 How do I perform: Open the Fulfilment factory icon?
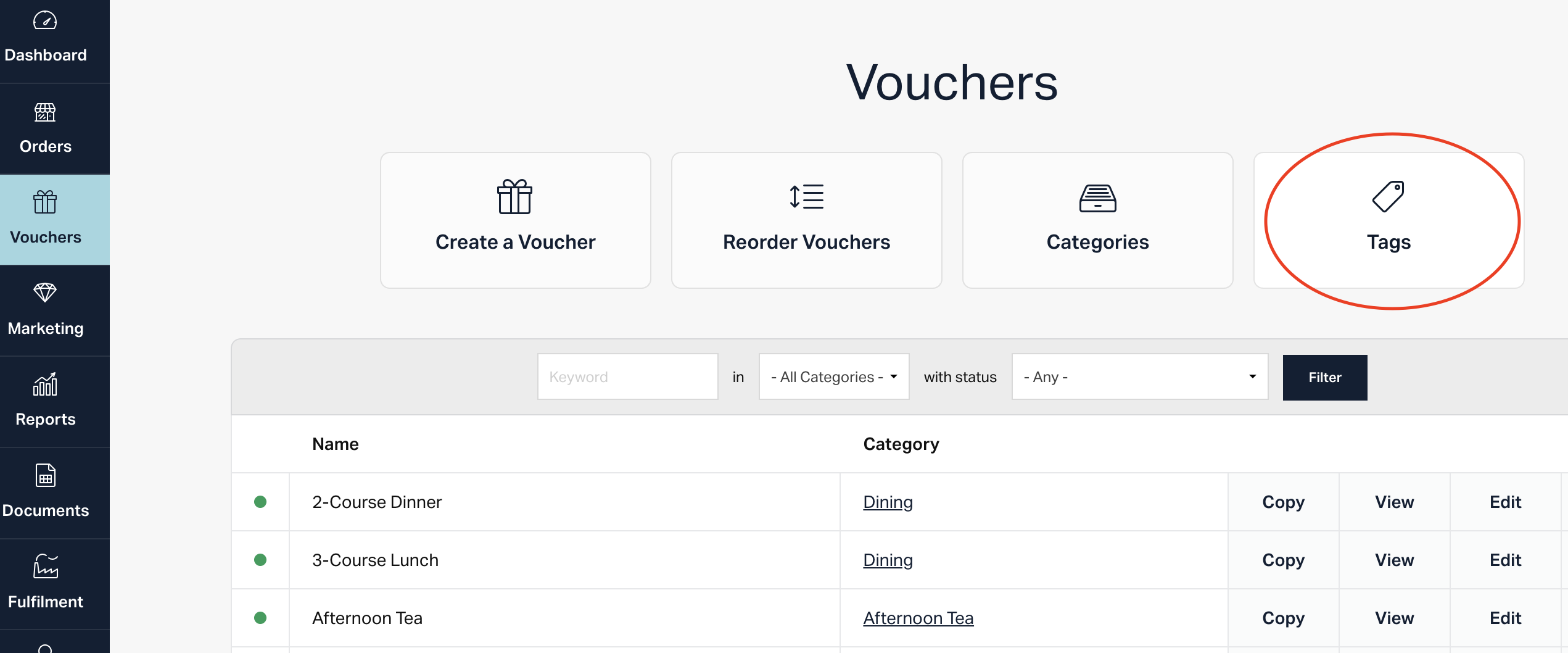[45, 567]
